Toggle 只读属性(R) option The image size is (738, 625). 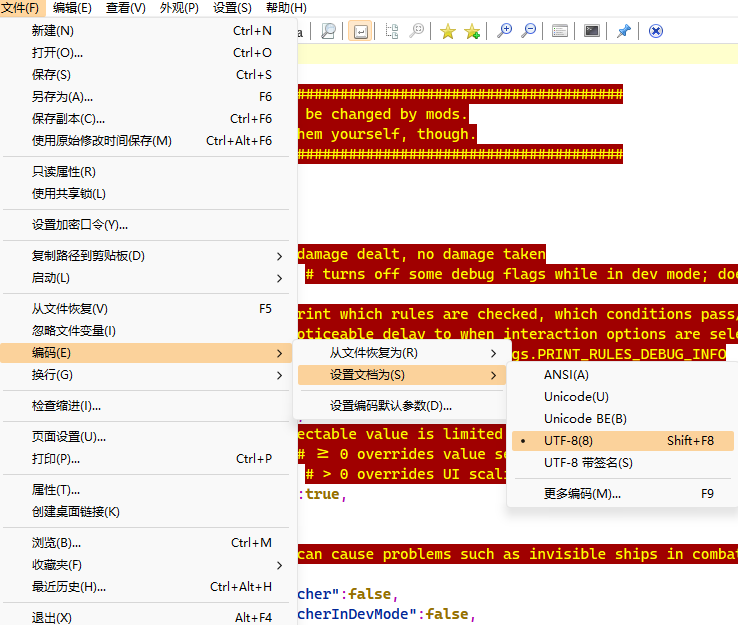pos(146,172)
